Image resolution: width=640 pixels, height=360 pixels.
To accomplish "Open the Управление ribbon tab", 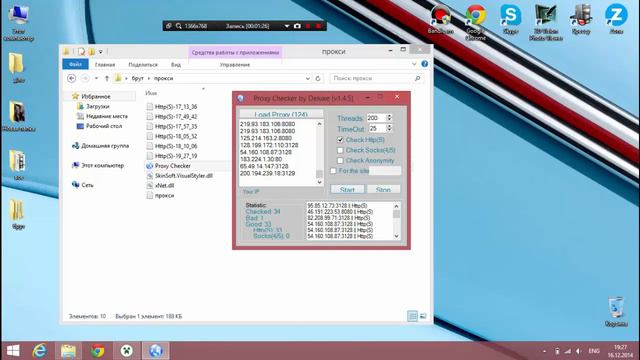I will (x=235, y=64).
